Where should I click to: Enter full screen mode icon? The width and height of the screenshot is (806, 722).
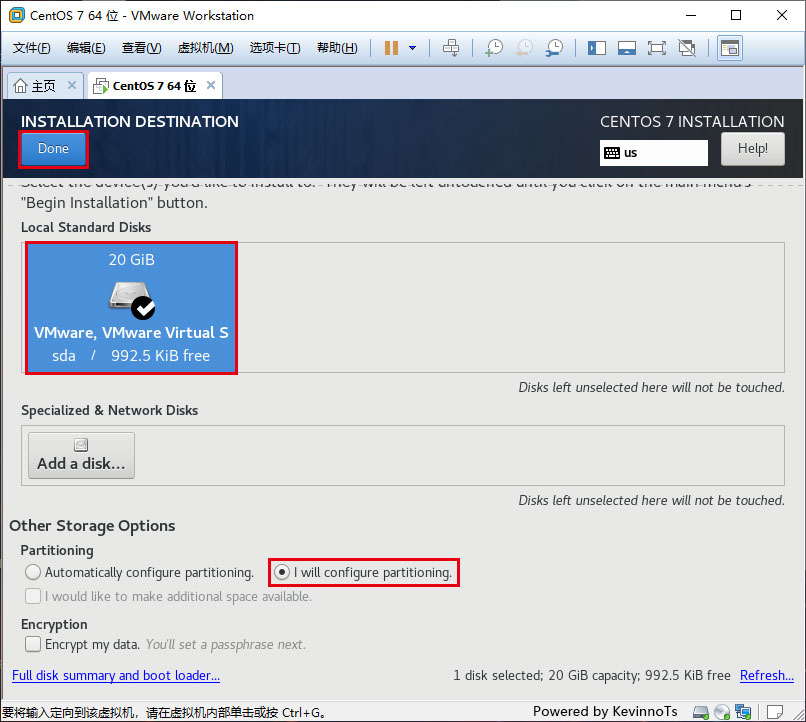pyautogui.click(x=657, y=48)
